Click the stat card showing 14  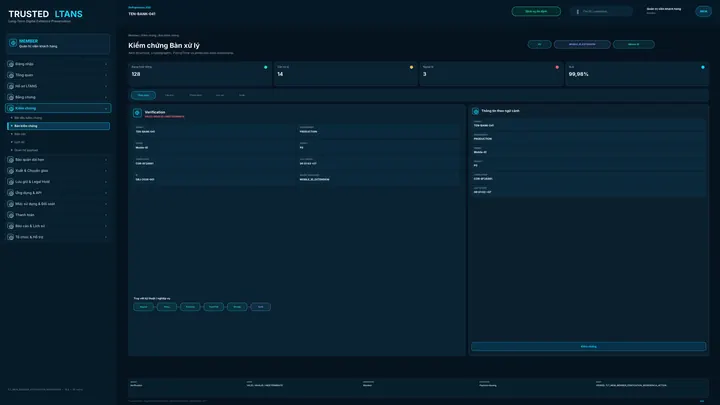(346, 73)
